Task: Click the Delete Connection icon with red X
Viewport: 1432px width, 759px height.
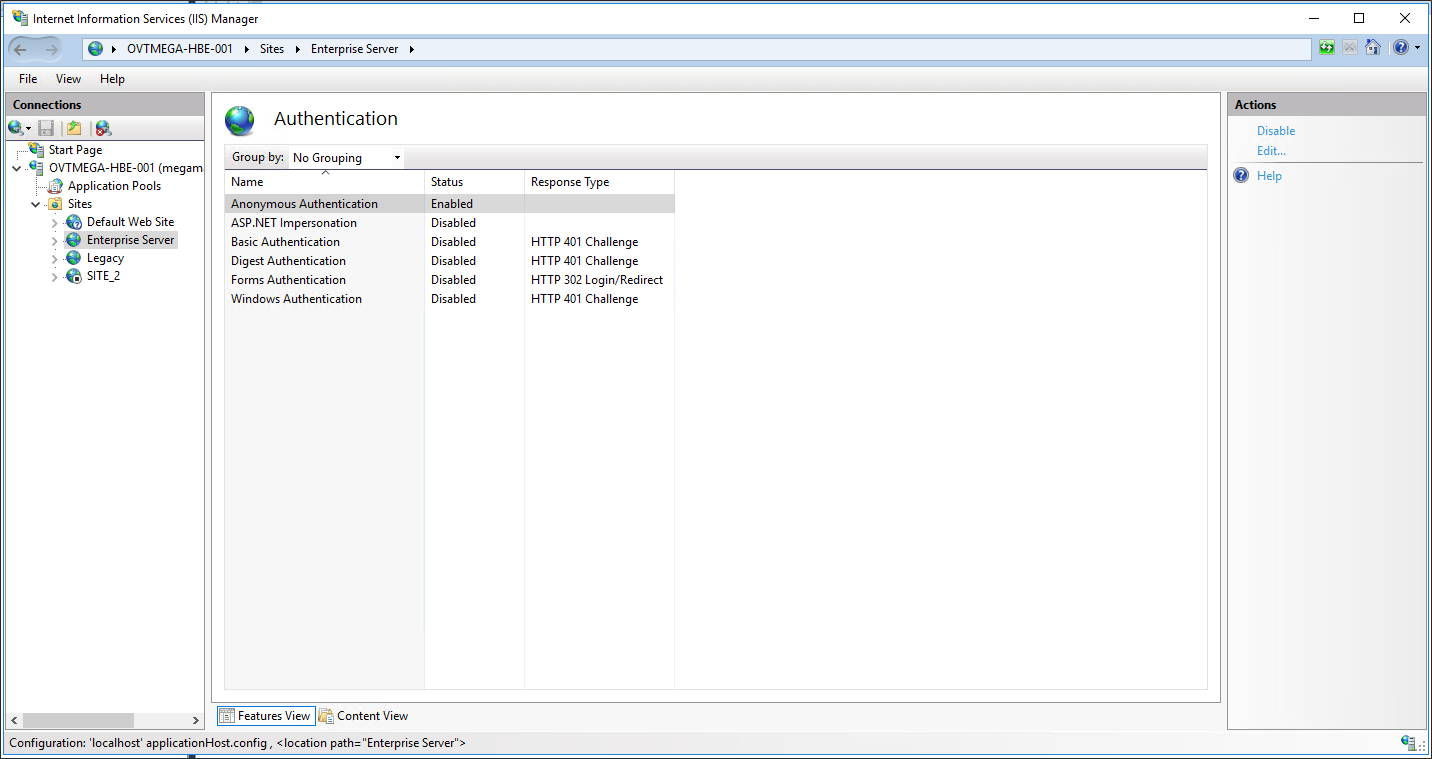Action: [103, 128]
